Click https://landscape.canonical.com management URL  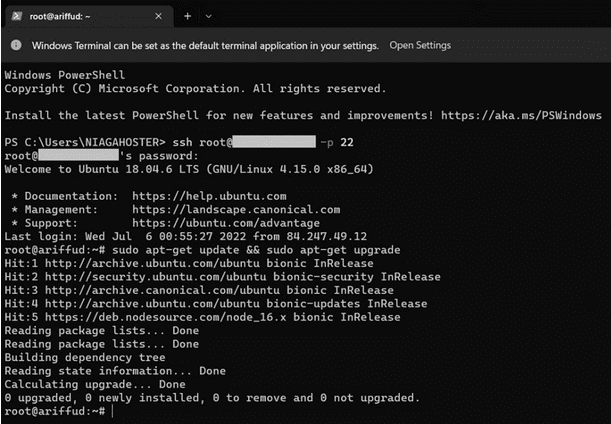[236, 210]
